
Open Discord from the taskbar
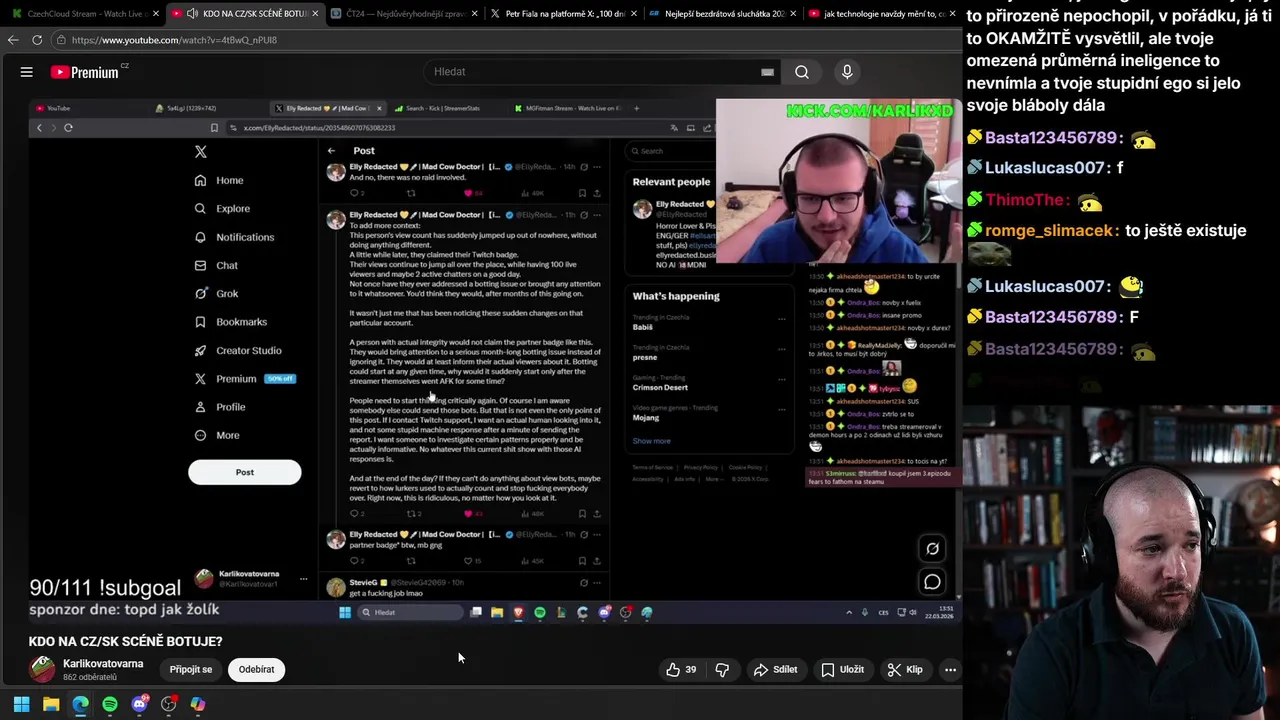click(139, 704)
